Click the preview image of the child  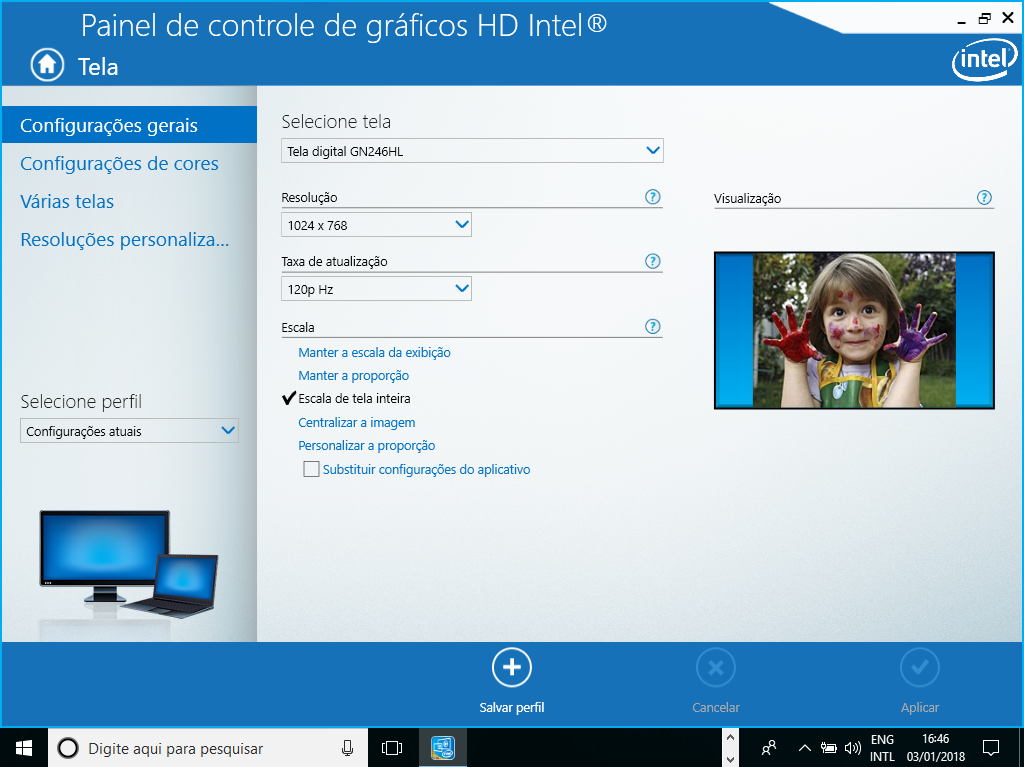[854, 331]
